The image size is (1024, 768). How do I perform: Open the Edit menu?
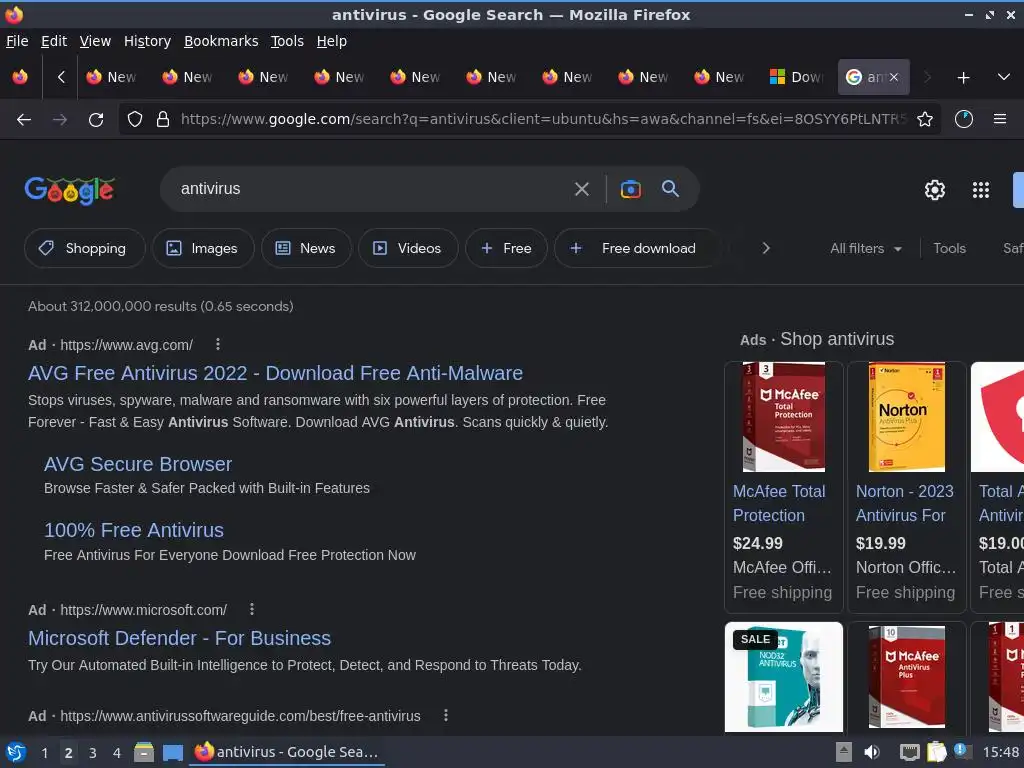54,41
